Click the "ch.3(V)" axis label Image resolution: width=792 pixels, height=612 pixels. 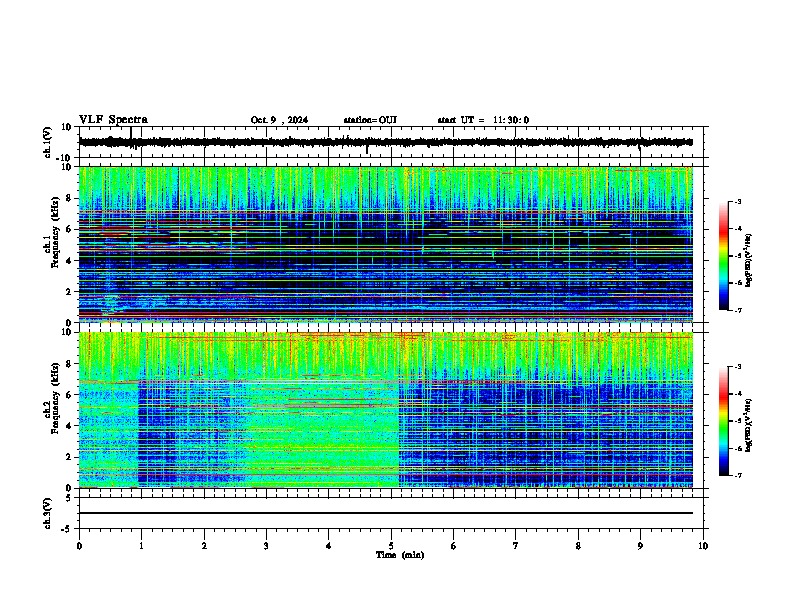[x=48, y=513]
